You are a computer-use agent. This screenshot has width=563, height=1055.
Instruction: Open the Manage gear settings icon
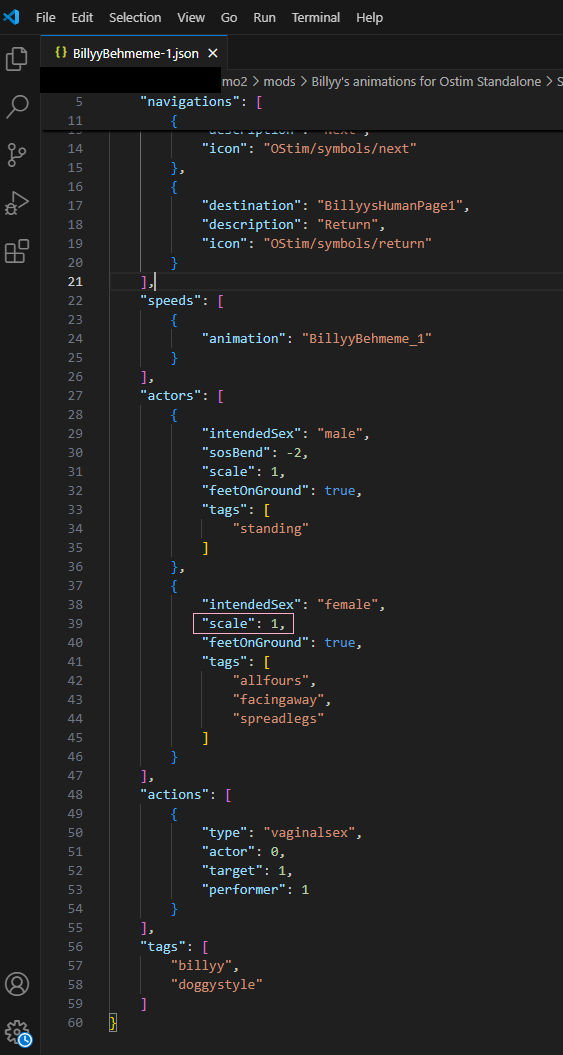click(x=17, y=1032)
